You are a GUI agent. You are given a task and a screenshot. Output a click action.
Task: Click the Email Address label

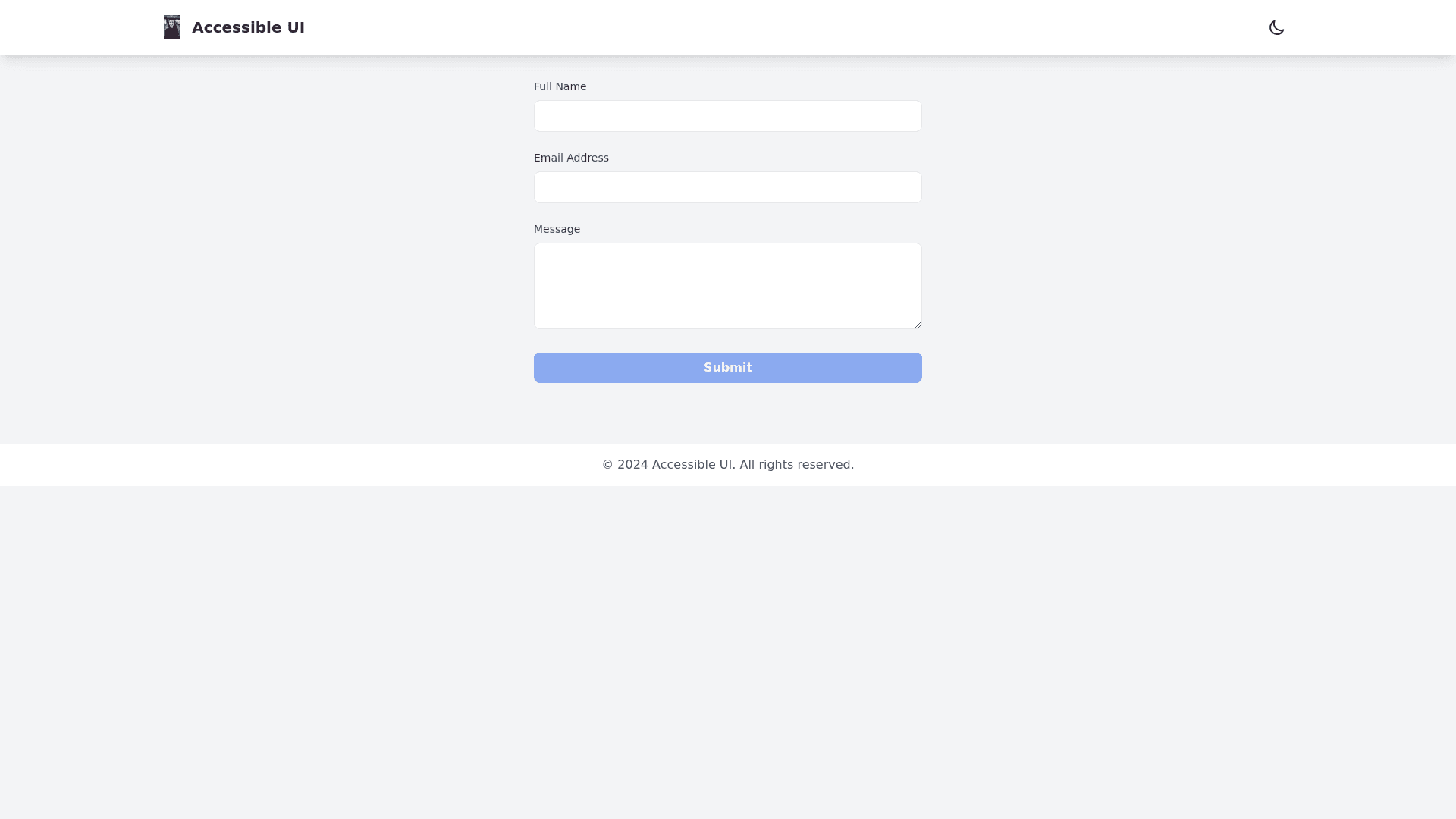[571, 158]
